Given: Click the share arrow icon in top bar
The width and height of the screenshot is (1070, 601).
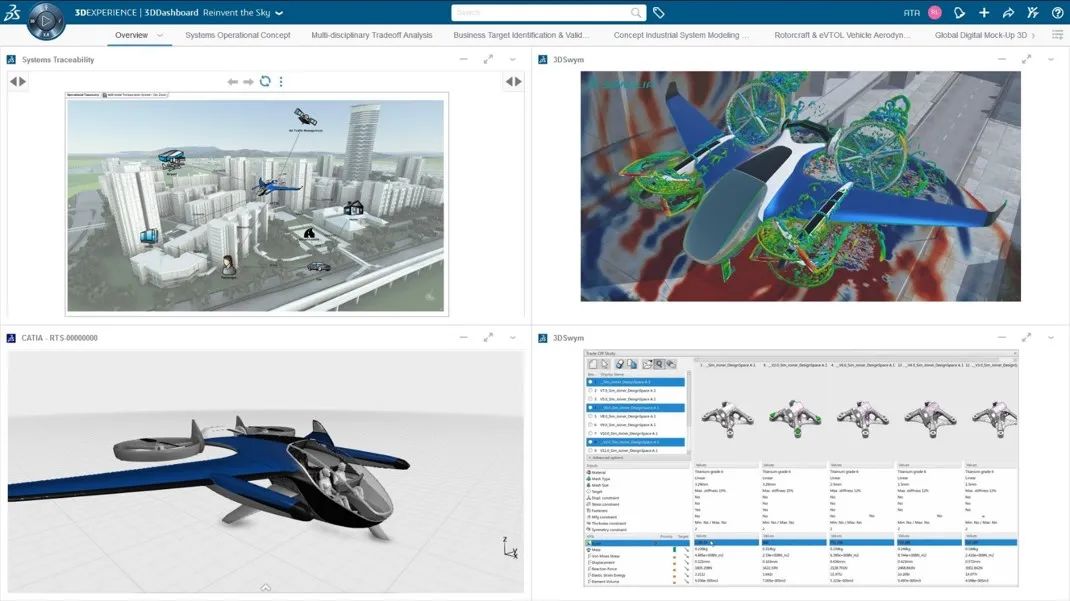Looking at the screenshot, I should coord(1008,13).
